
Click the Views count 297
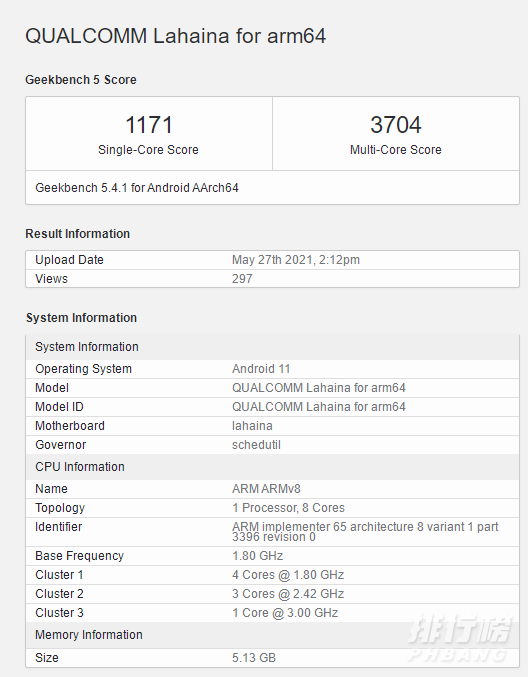click(242, 278)
